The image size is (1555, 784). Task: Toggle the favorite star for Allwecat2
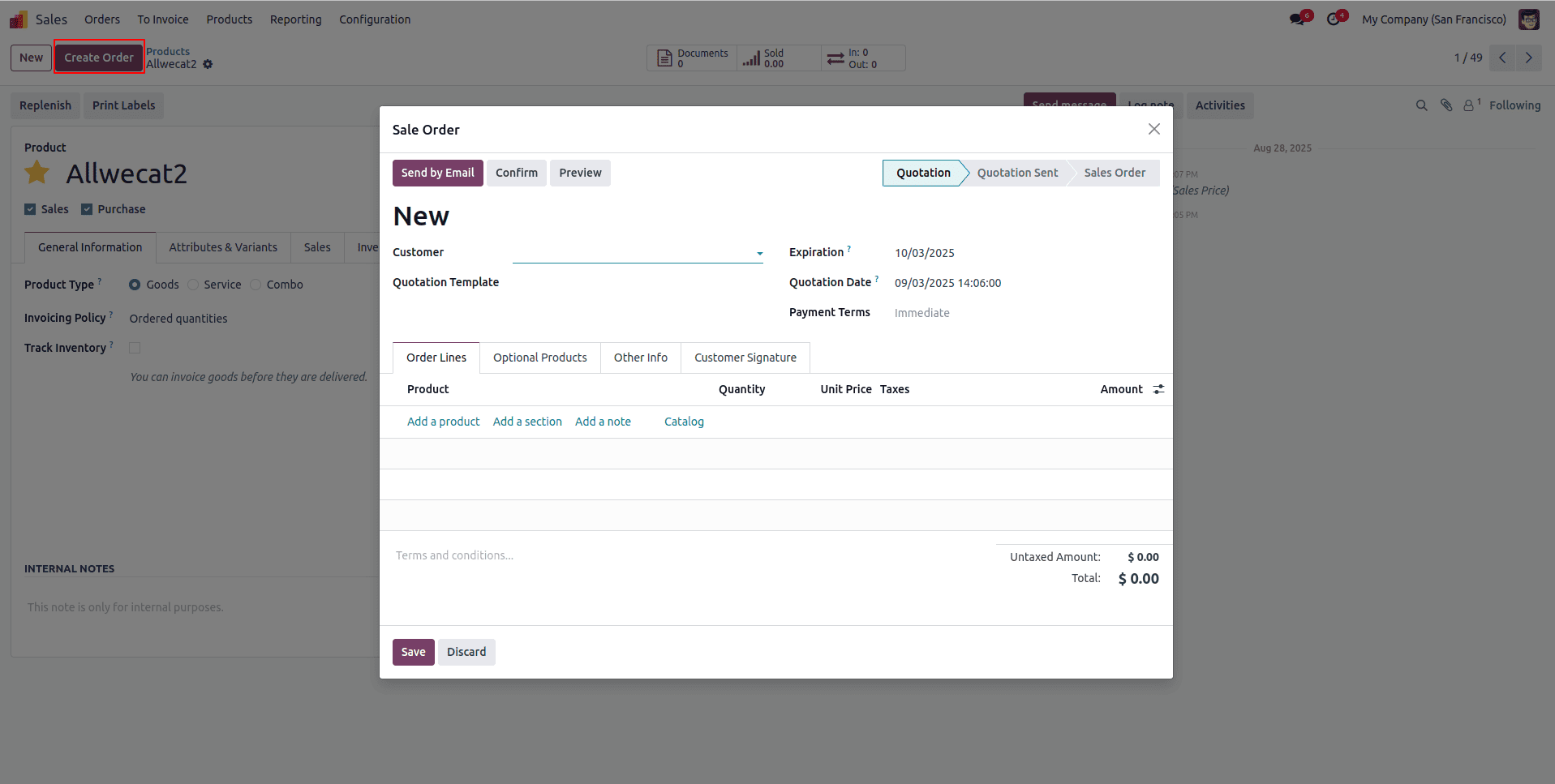(37, 173)
